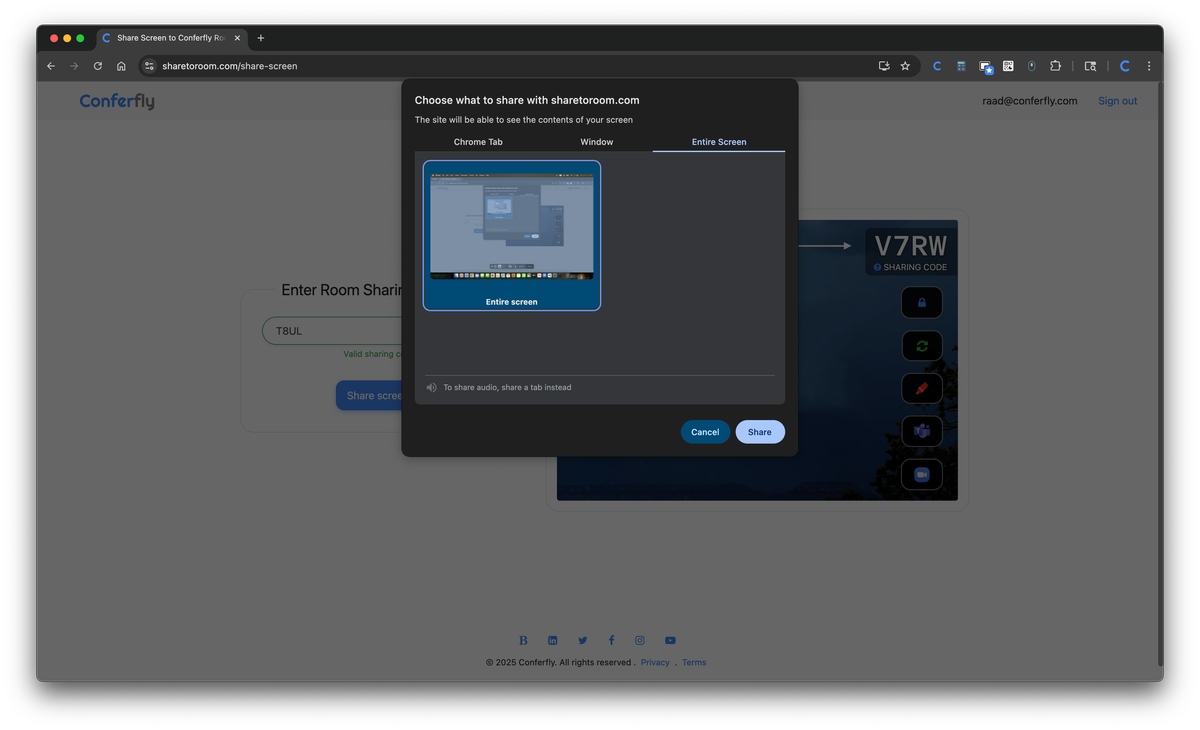Click the install app icon in address bar
1200x730 pixels.
pyautogui.click(x=884, y=66)
